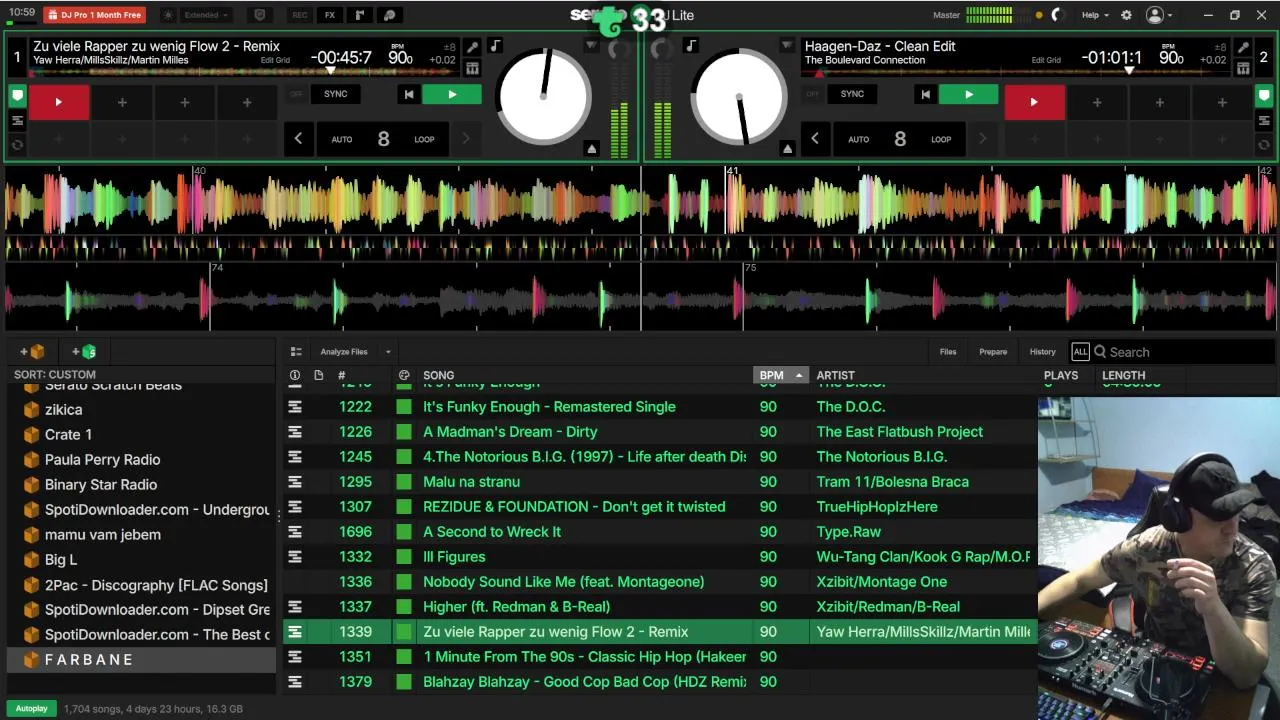Open the Practice mode icon next to sampler
The height and width of the screenshot is (720, 1280).
(390, 15)
